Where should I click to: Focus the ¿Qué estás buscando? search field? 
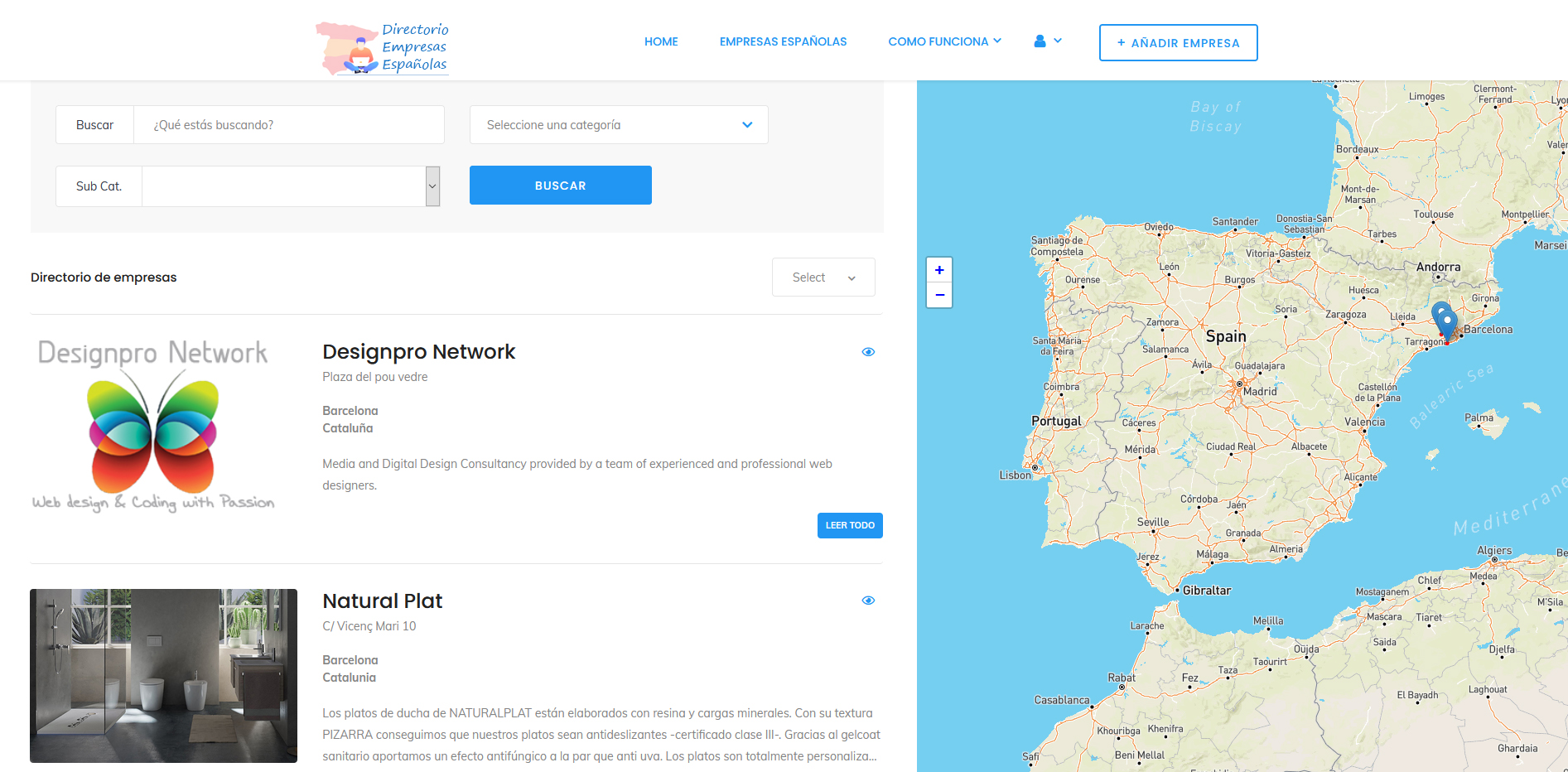tap(288, 125)
